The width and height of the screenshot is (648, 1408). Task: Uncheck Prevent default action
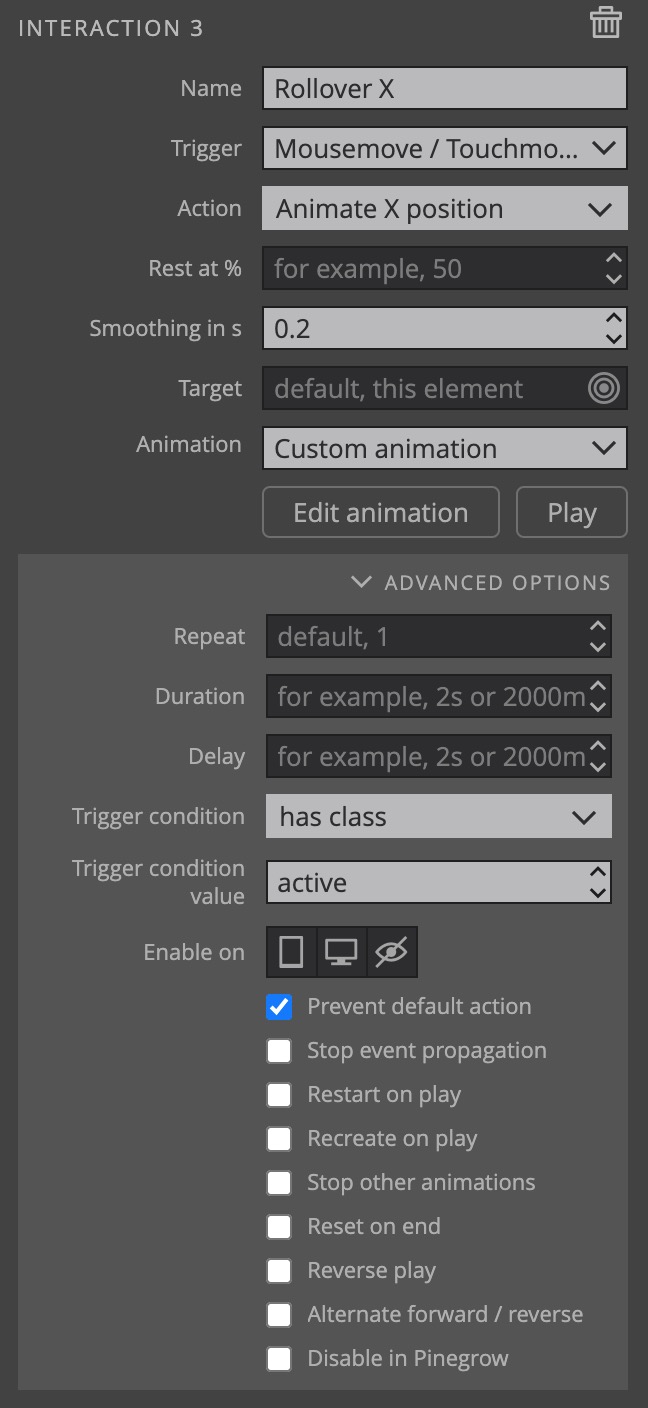279,1007
